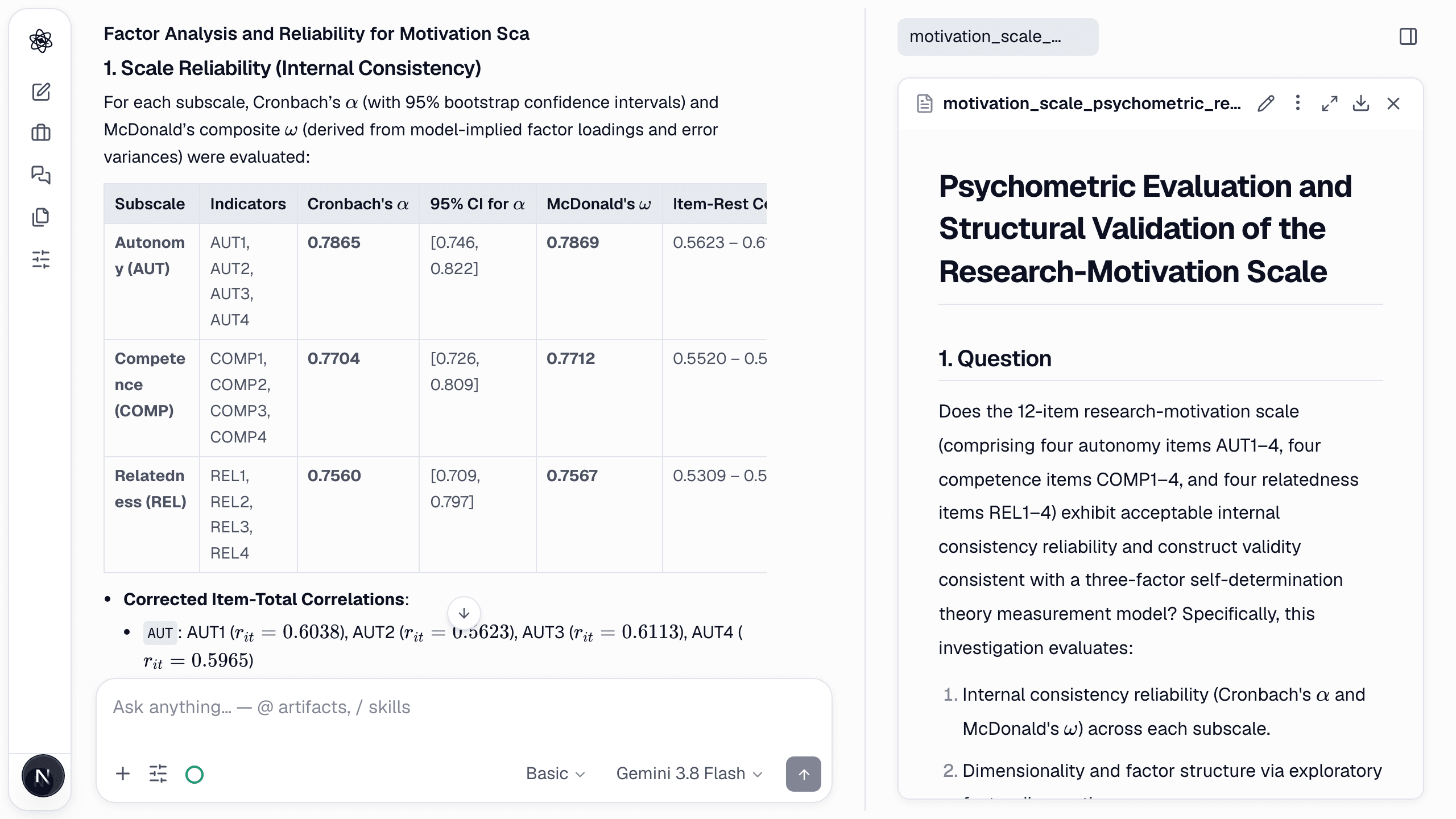Click the Cronbach's α column header
Image resolution: width=1456 pixels, height=819 pixels.
click(358, 204)
